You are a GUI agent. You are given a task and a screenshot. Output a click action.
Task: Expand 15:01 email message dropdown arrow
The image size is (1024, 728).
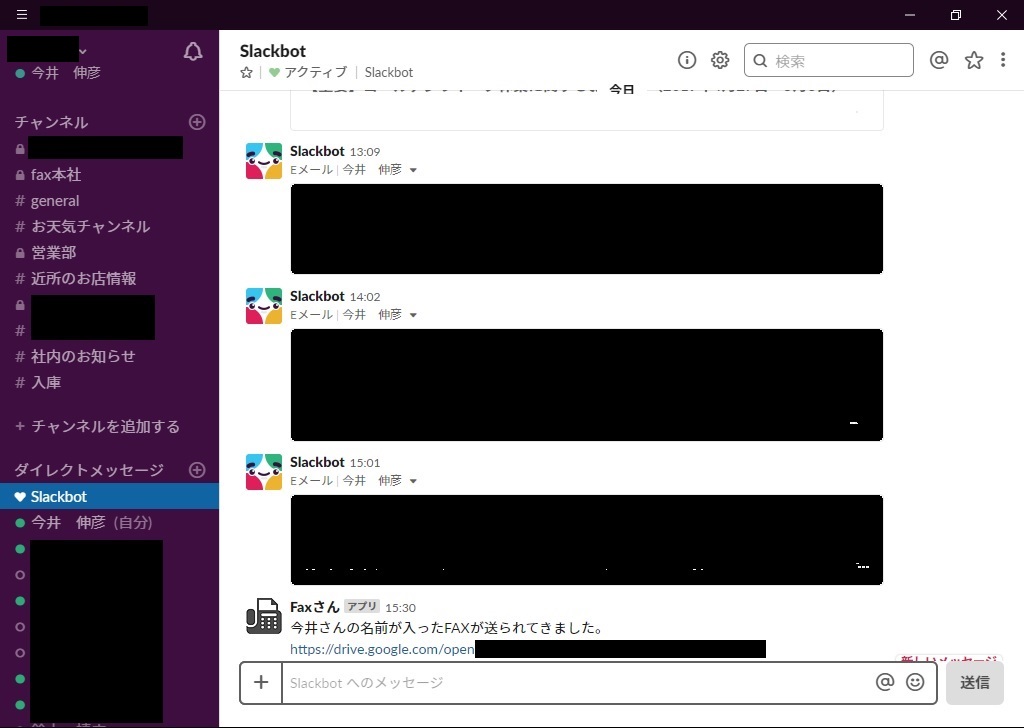pyautogui.click(x=413, y=481)
